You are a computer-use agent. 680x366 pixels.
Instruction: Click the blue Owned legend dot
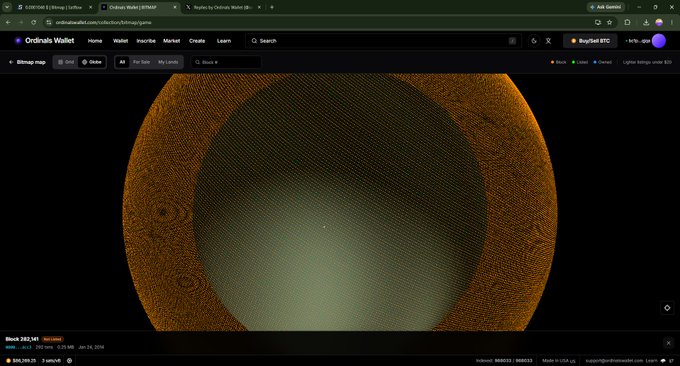tap(595, 62)
